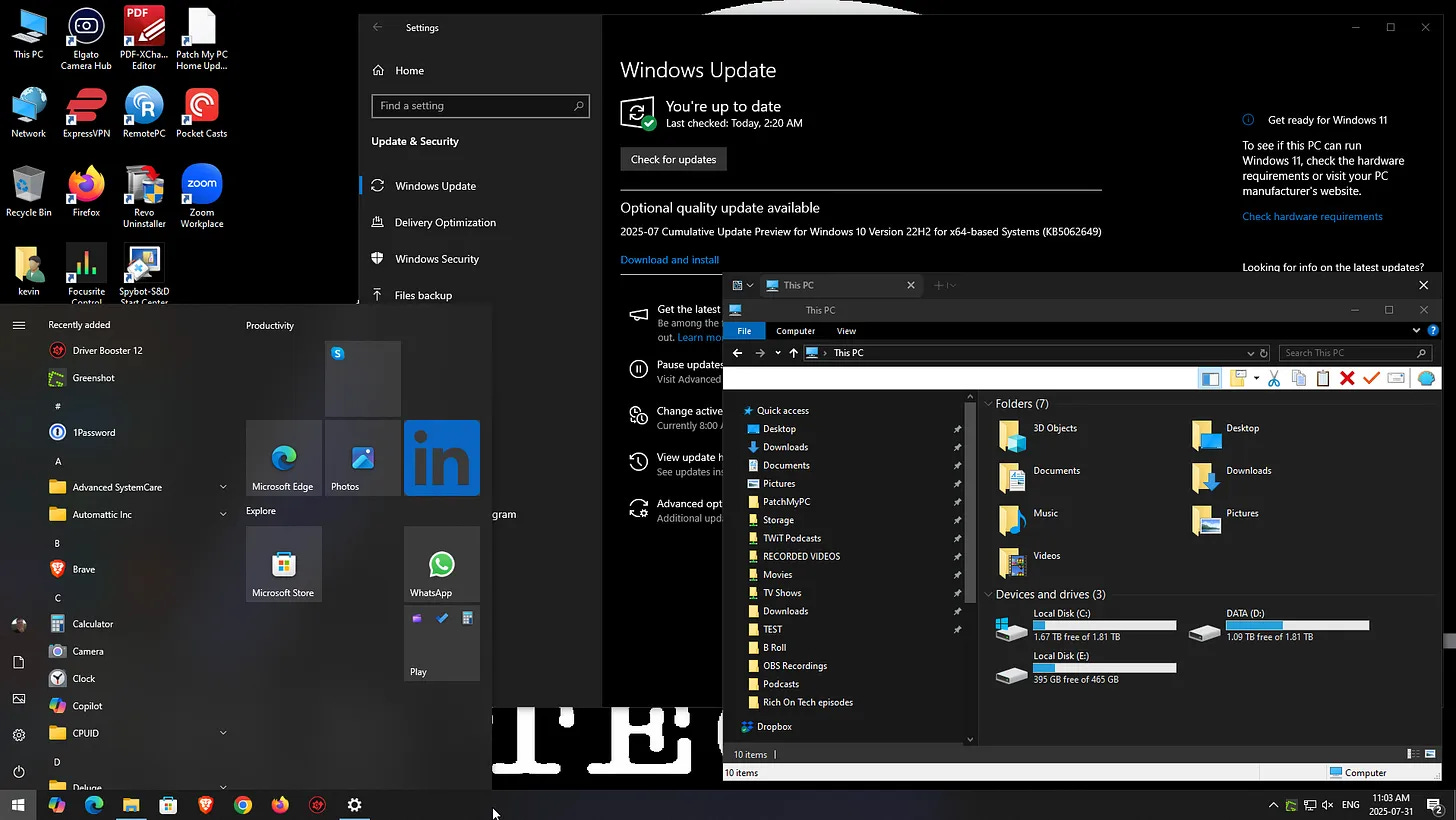Click the Local Disk (C:) usage bar
Screen dimensions: 1456x820
(x=1105, y=625)
